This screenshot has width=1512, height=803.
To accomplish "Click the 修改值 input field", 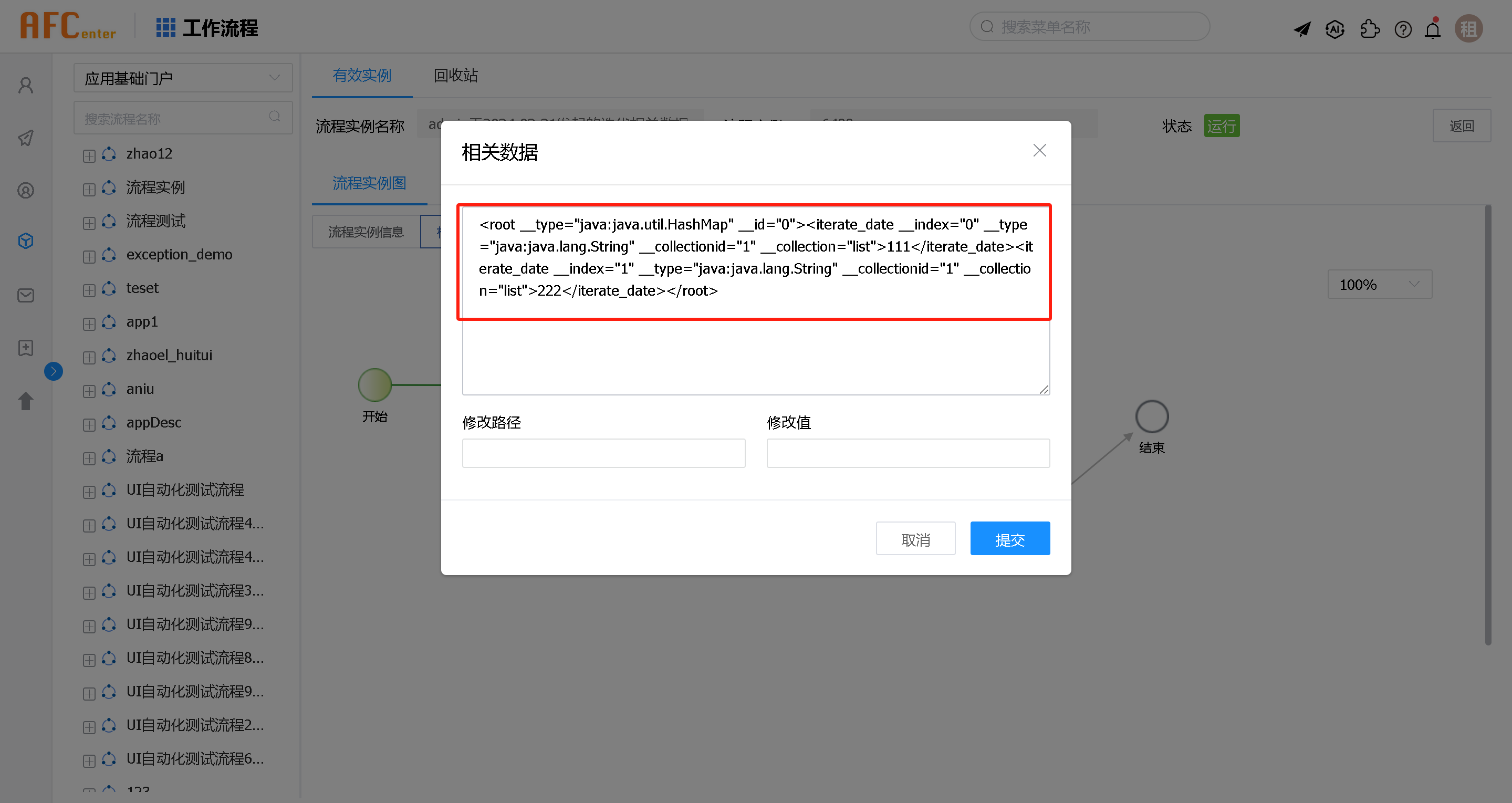I will pyautogui.click(x=908, y=453).
